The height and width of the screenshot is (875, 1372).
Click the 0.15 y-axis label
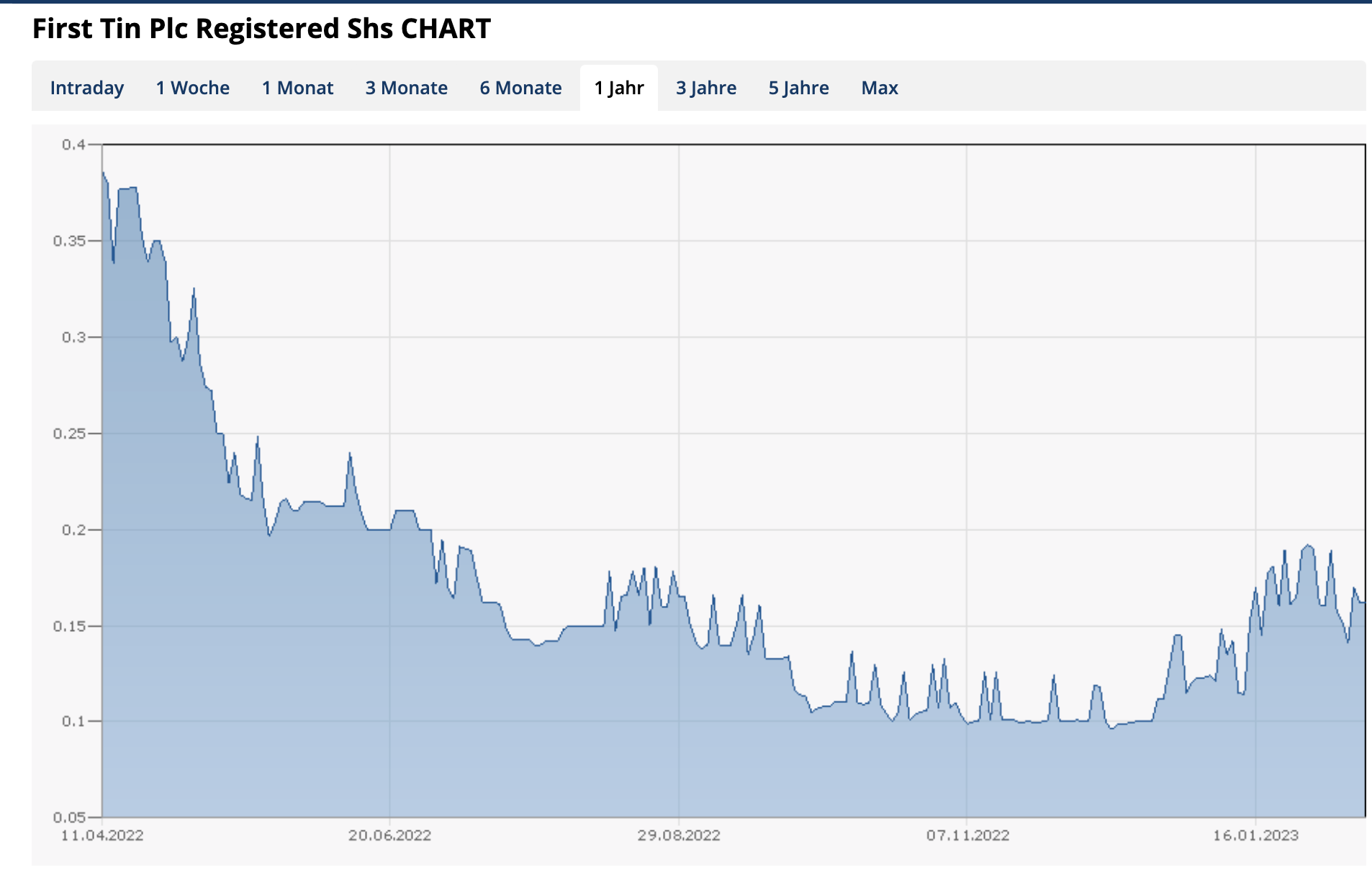tap(70, 626)
